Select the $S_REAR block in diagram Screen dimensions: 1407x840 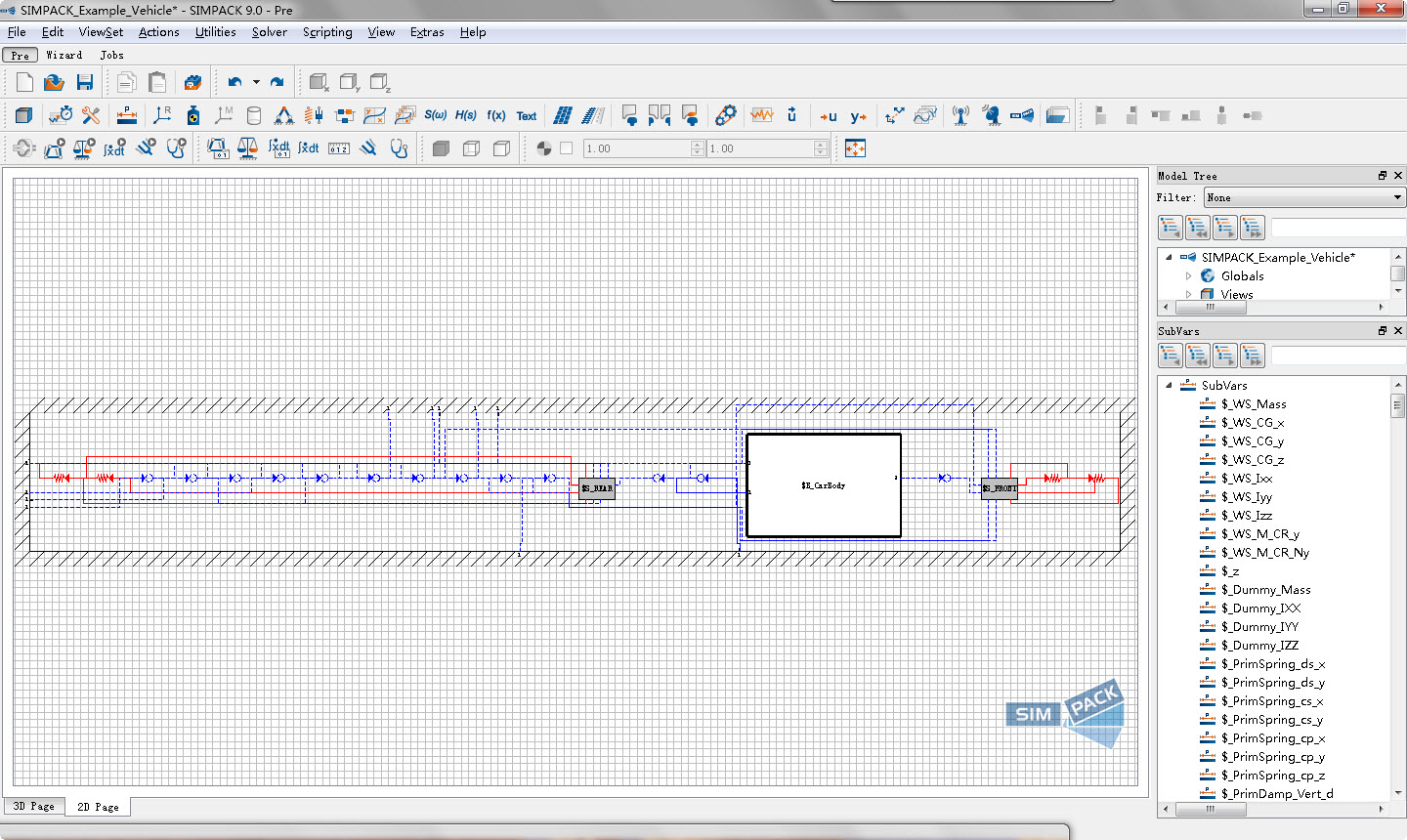click(x=597, y=488)
